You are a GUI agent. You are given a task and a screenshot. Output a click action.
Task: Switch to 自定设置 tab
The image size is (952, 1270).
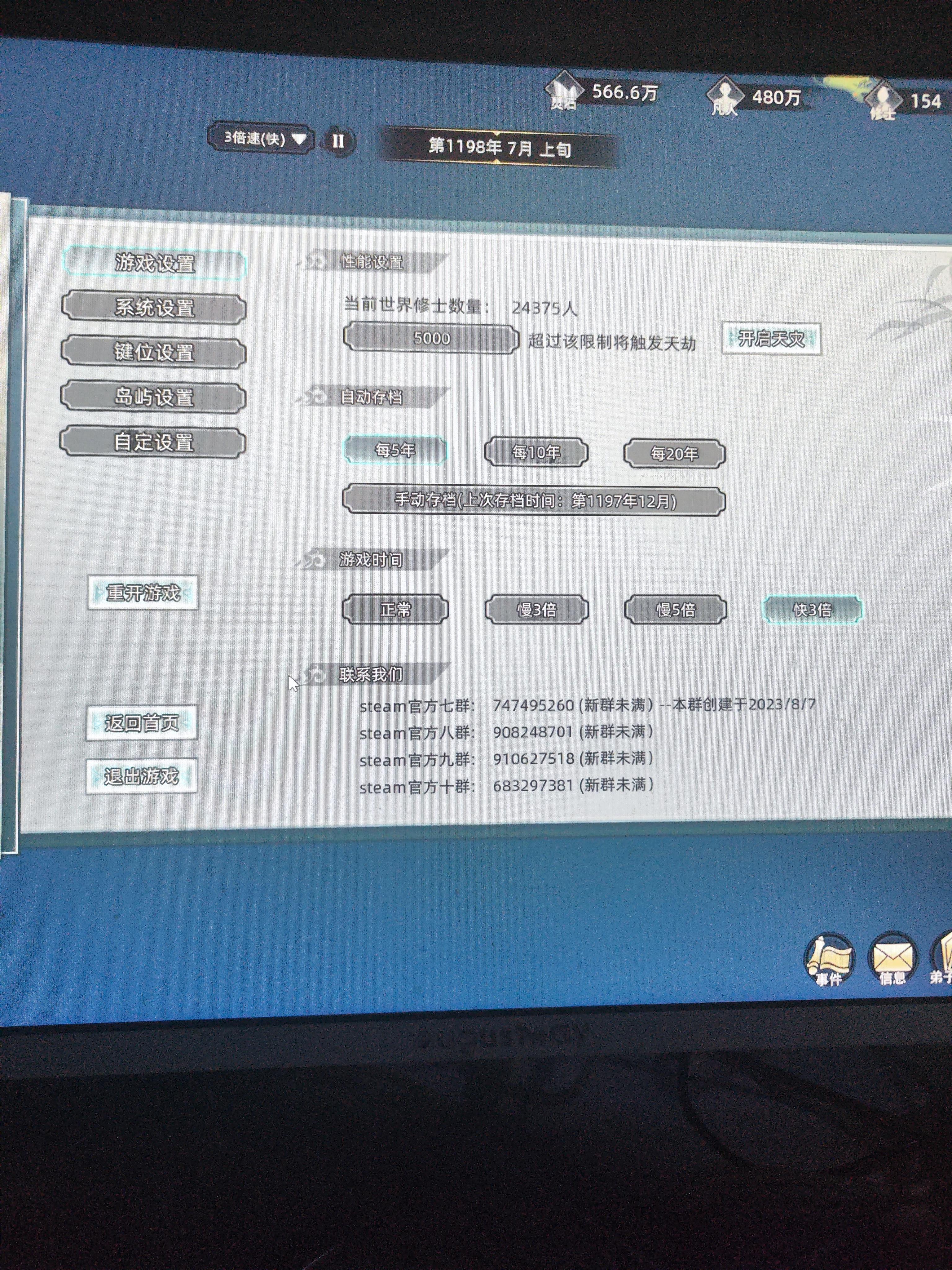153,442
